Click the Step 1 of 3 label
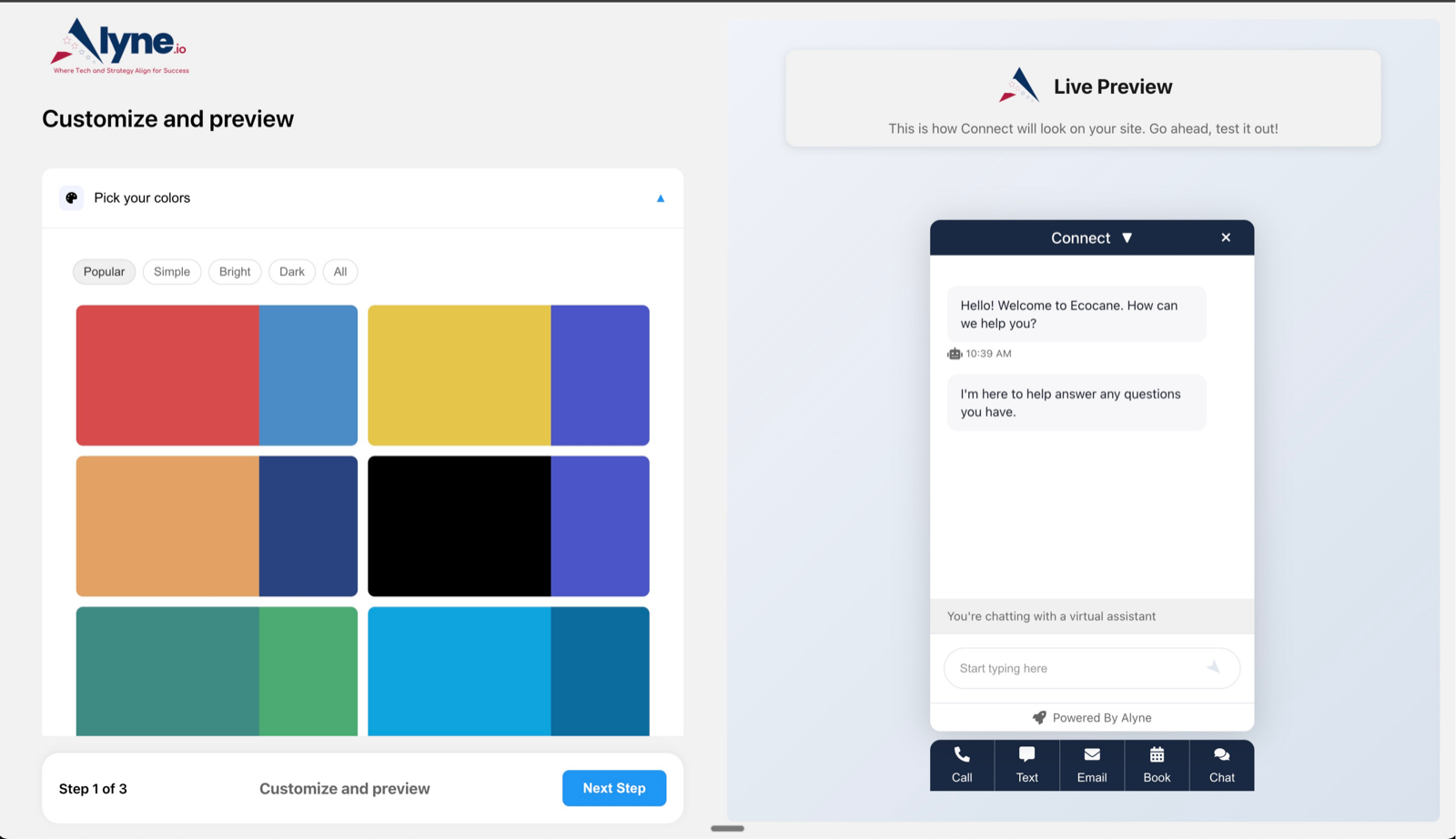The height and width of the screenshot is (839, 1456). [x=93, y=789]
